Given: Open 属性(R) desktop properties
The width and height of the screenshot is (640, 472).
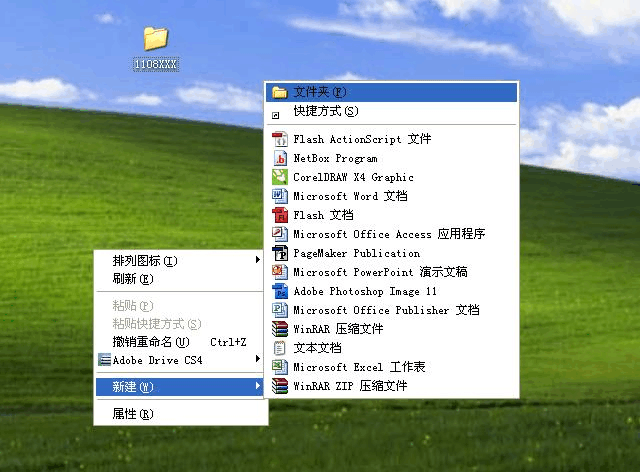Looking at the screenshot, I should click(x=180, y=414).
